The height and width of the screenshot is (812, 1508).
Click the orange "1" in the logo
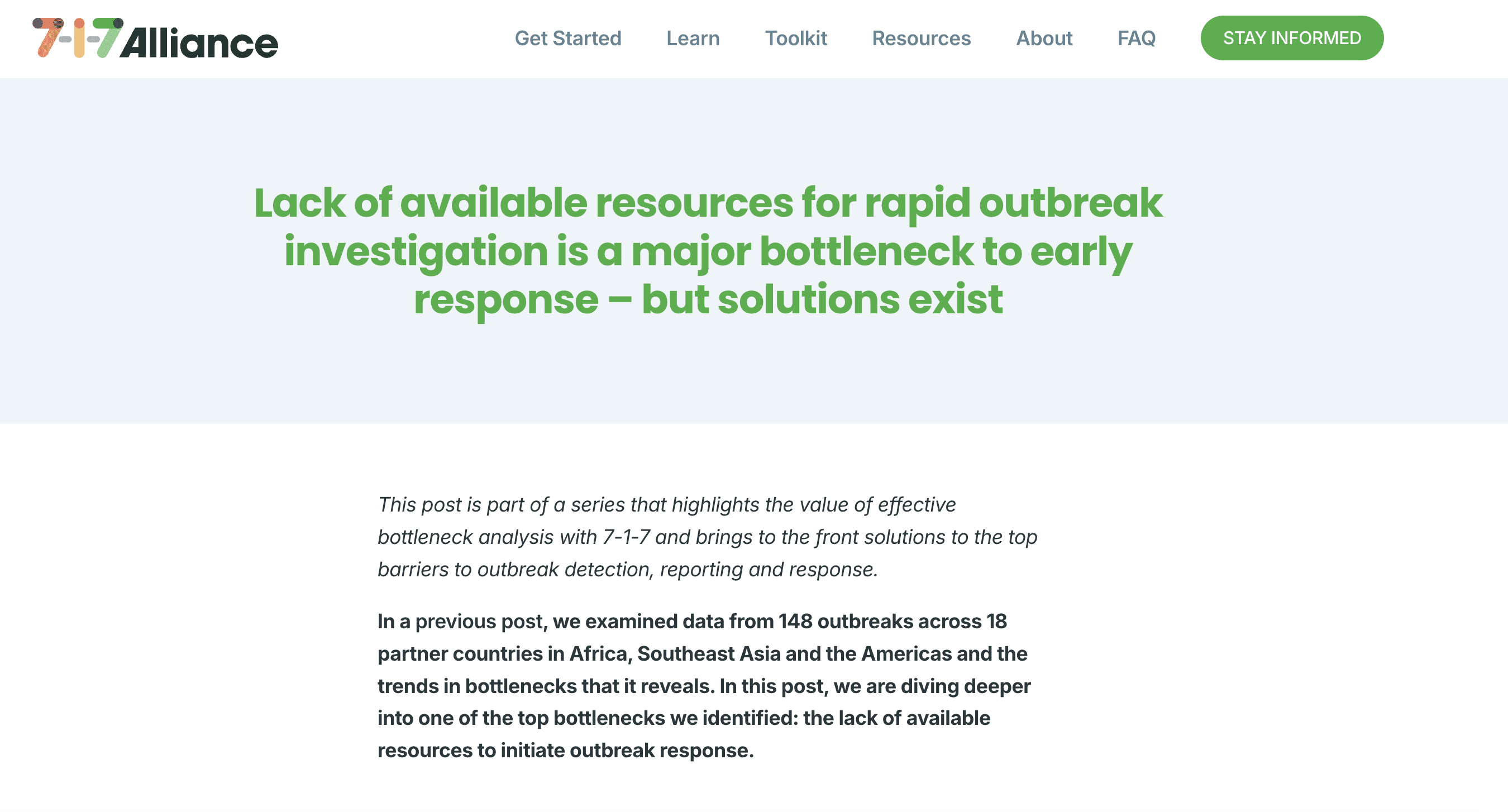click(x=80, y=39)
